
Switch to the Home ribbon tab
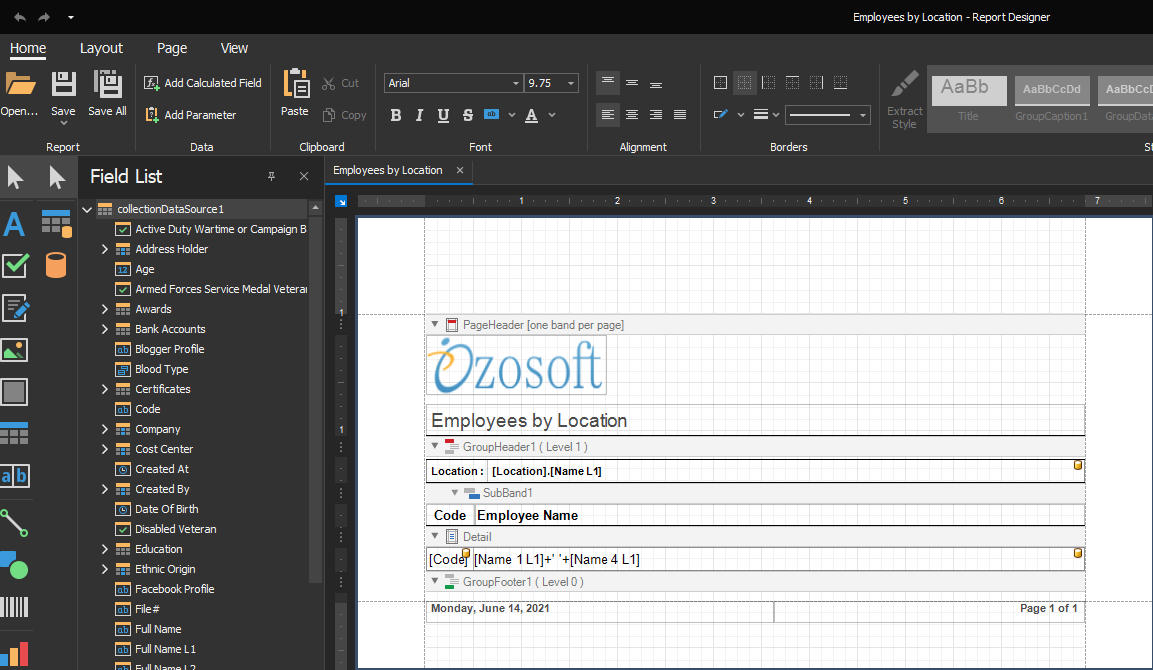[28, 49]
